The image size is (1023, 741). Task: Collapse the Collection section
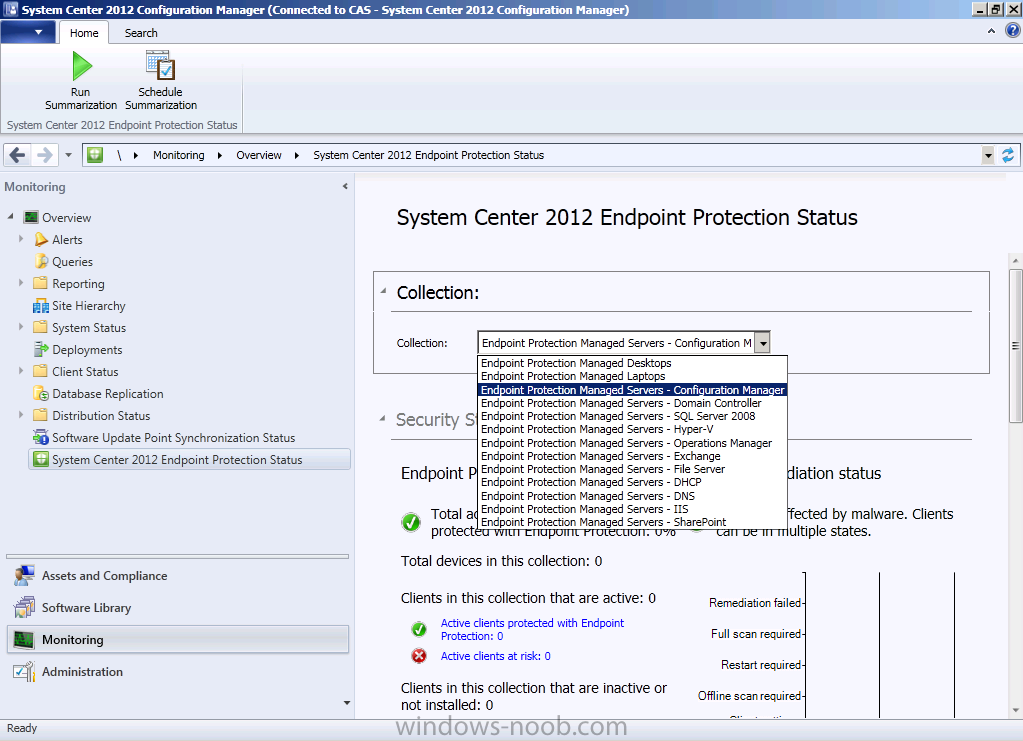pos(383,291)
